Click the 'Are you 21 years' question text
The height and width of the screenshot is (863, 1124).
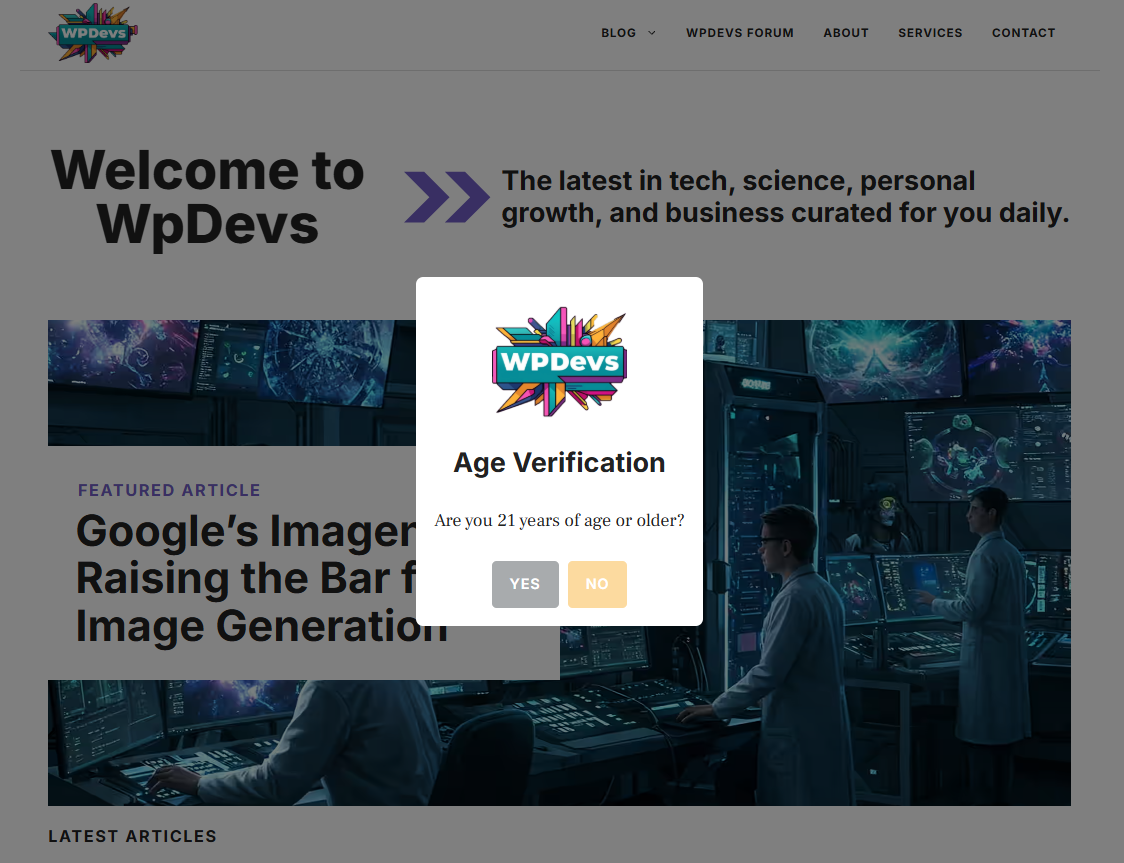click(559, 520)
